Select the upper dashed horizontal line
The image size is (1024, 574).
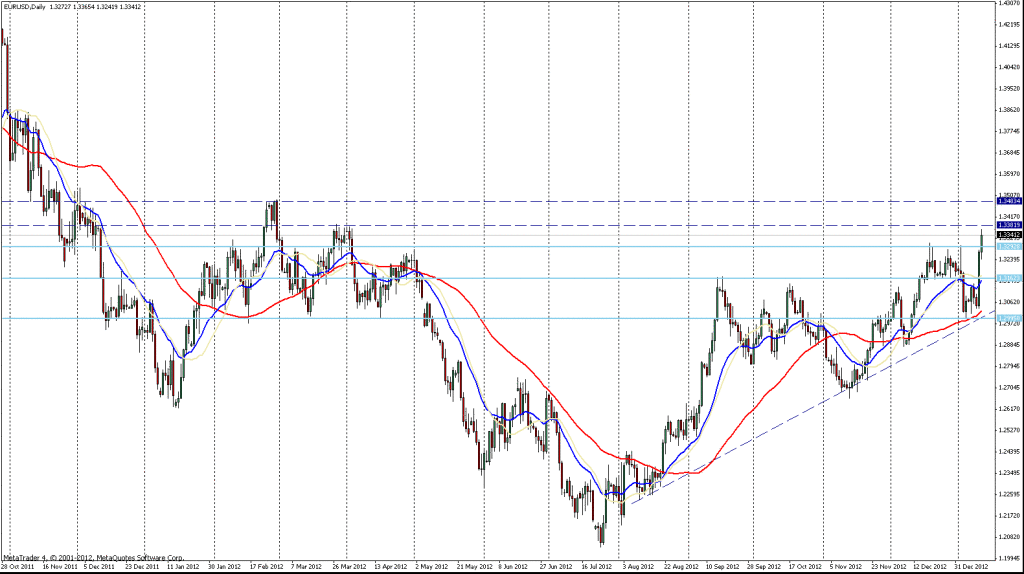500,201
